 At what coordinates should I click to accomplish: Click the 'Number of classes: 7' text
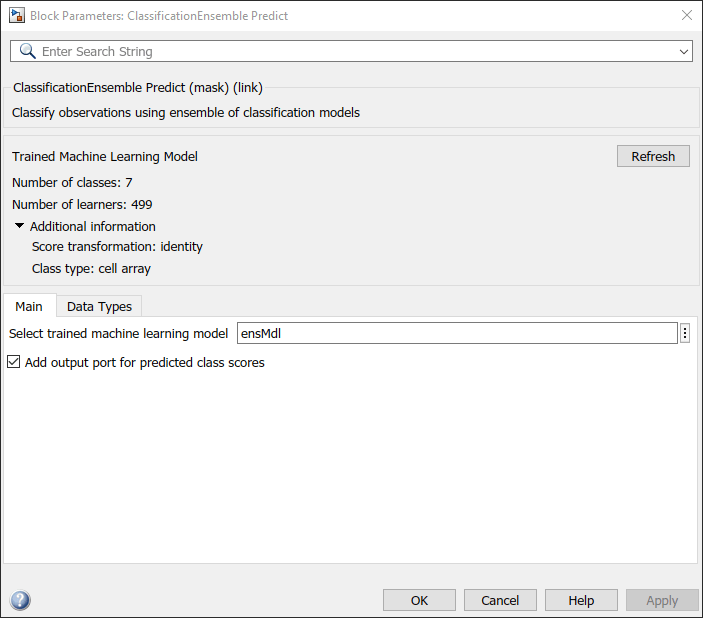pos(72,183)
